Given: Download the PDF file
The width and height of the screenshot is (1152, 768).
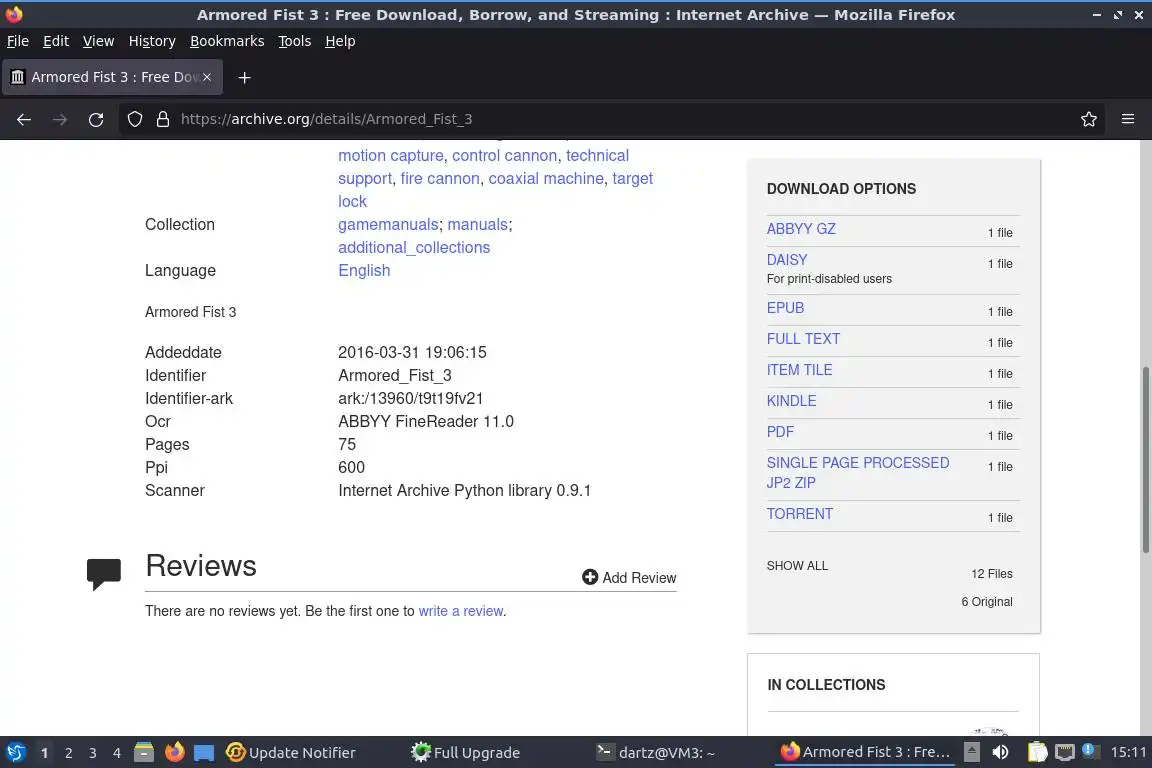Looking at the screenshot, I should pyautogui.click(x=780, y=431).
